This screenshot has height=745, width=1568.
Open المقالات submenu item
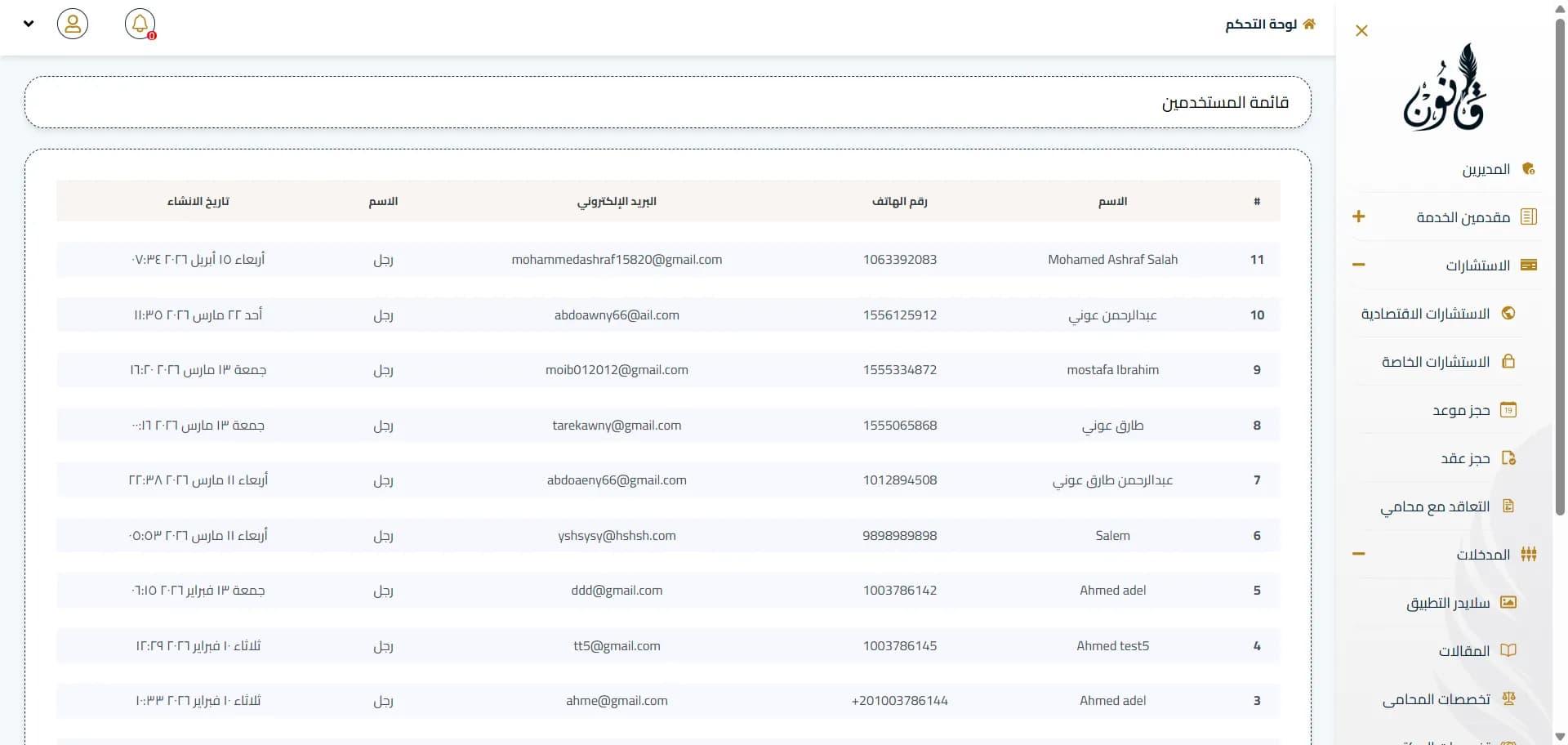(1464, 651)
